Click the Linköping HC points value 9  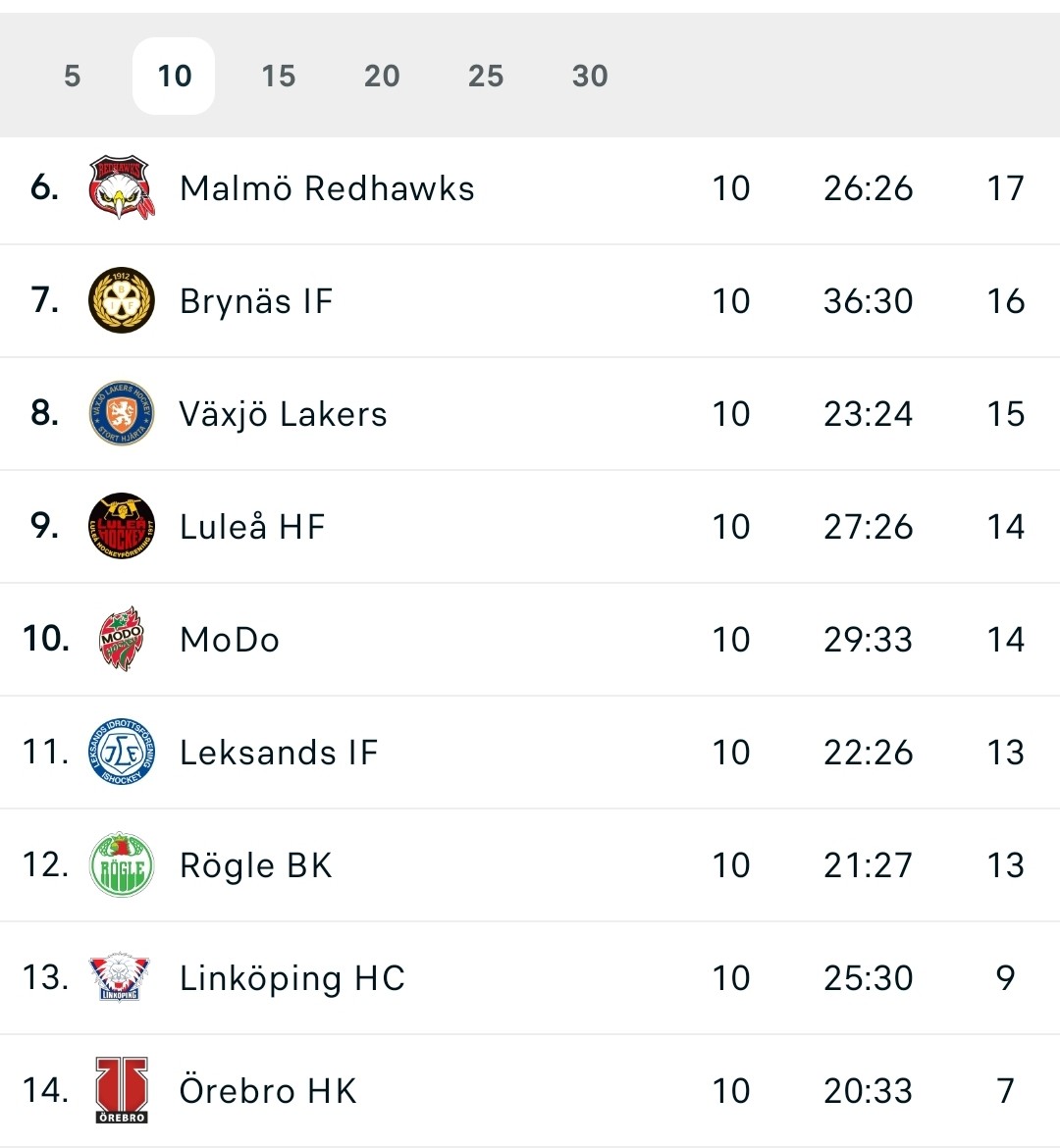point(1005,978)
